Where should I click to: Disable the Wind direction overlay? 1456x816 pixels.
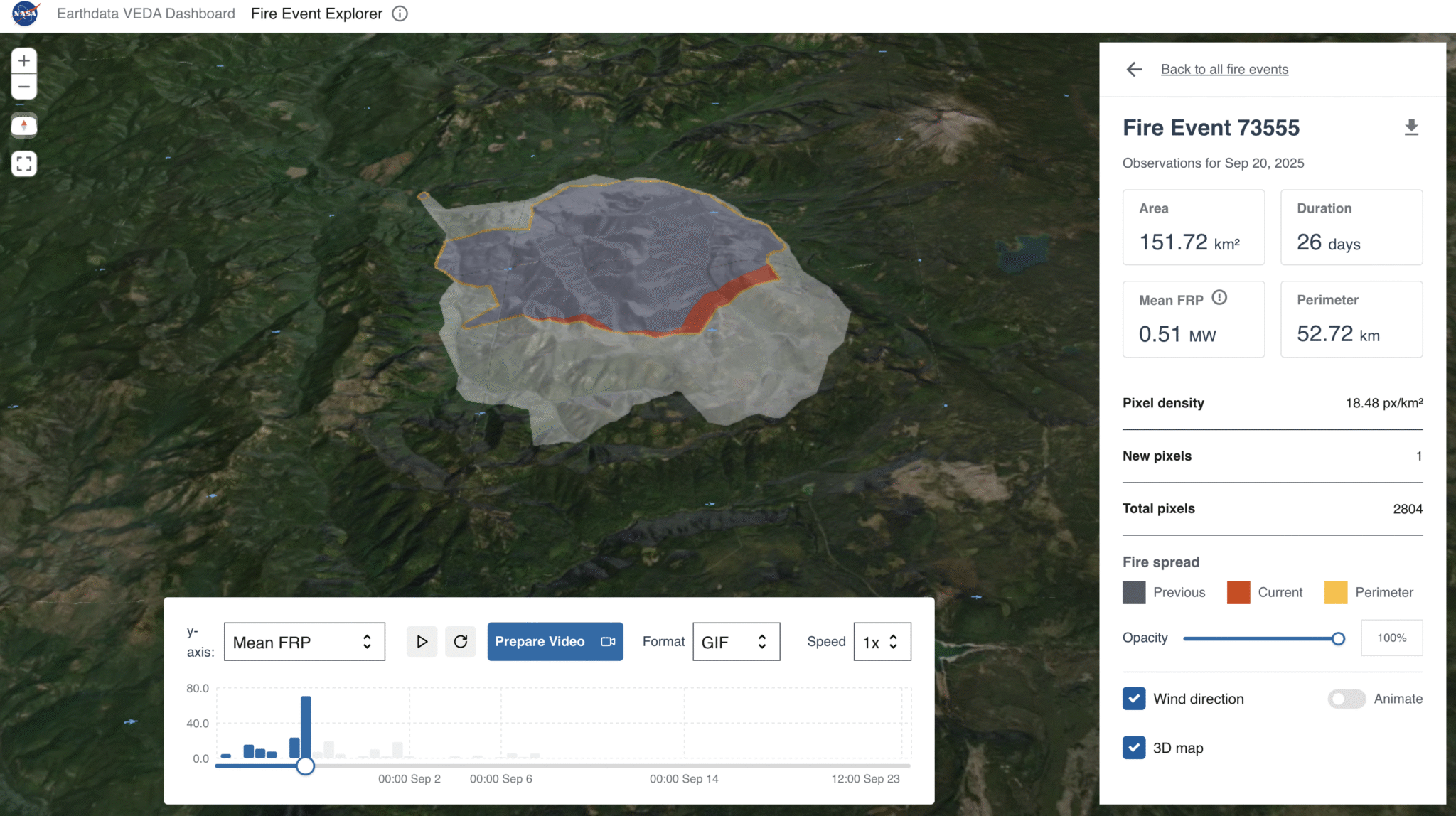point(1135,699)
